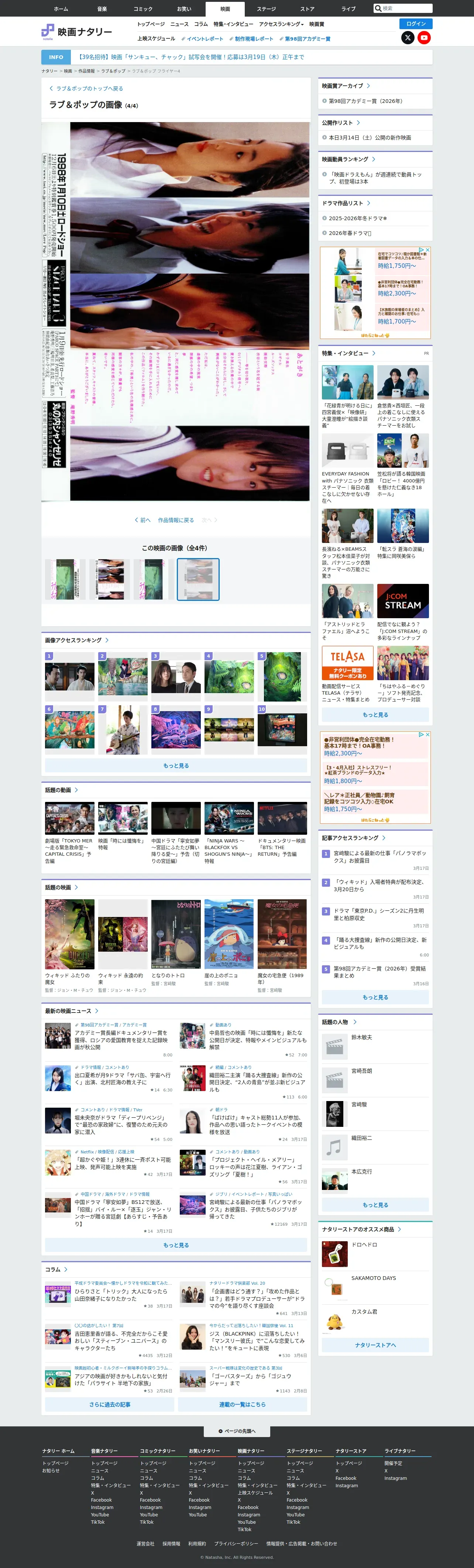The image size is (474, 1568).
Task: Click 作品情報に戻る link
Action: pos(176,520)
